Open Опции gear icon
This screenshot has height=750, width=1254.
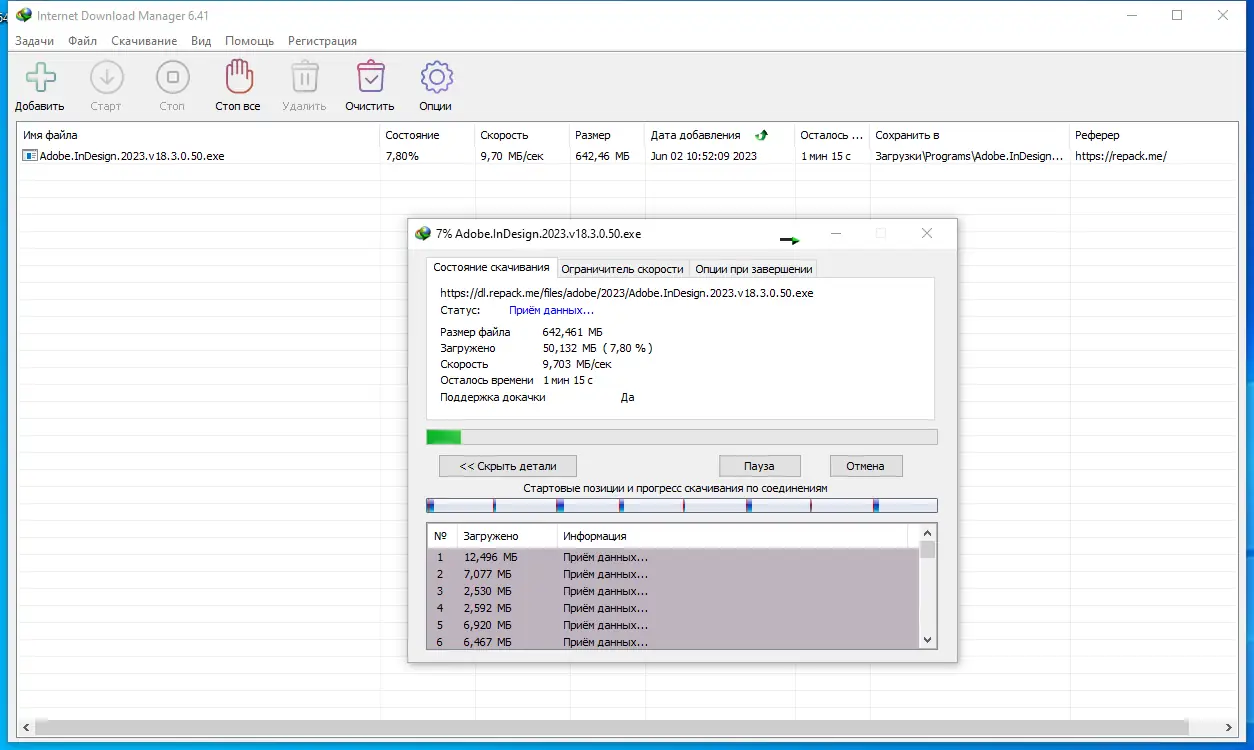point(436,77)
